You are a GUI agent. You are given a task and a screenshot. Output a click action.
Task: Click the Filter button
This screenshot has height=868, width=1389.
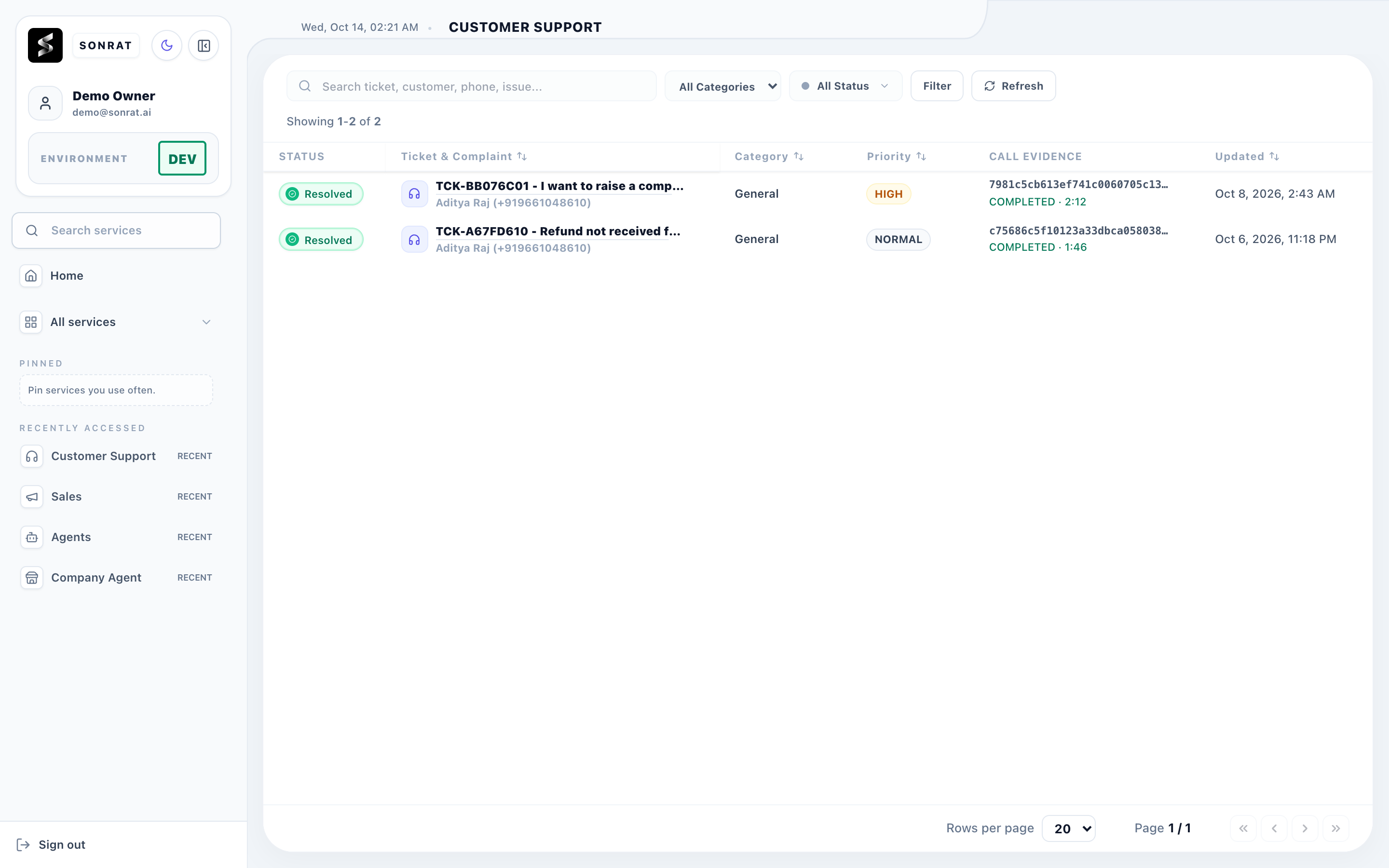(x=937, y=86)
